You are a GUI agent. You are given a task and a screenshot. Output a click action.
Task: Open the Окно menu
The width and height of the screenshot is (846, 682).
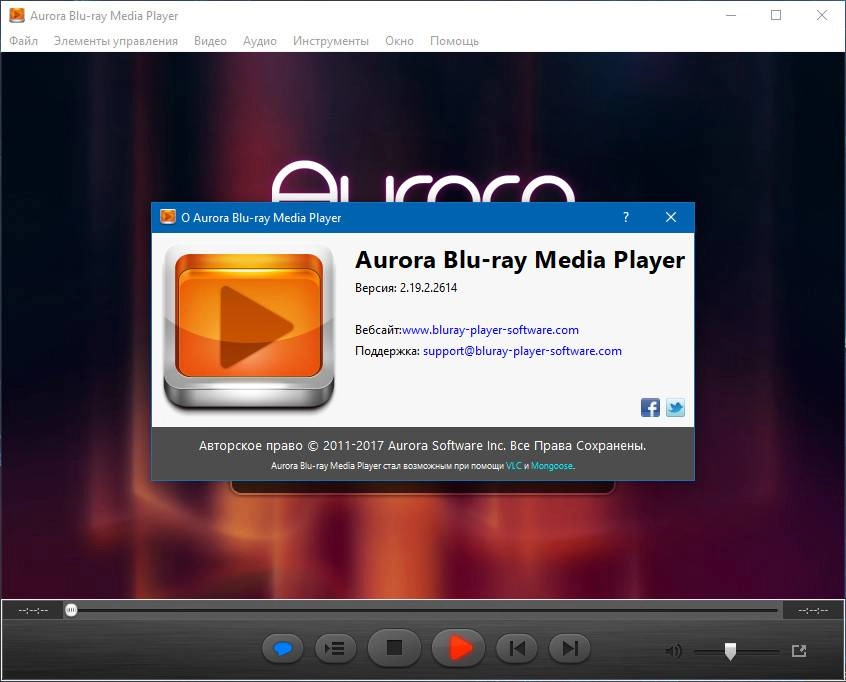[x=399, y=41]
